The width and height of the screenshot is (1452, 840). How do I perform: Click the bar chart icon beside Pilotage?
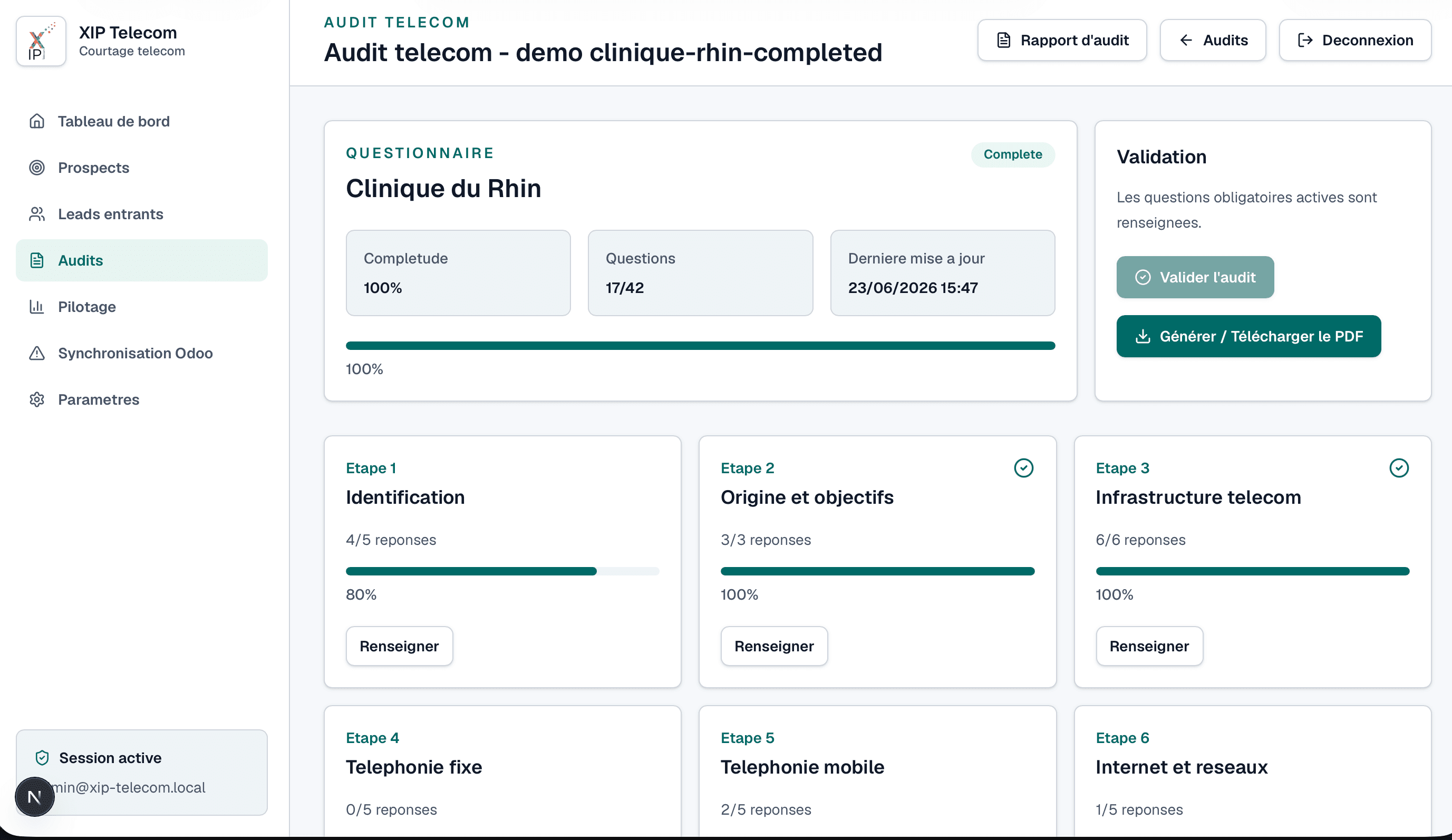37,306
